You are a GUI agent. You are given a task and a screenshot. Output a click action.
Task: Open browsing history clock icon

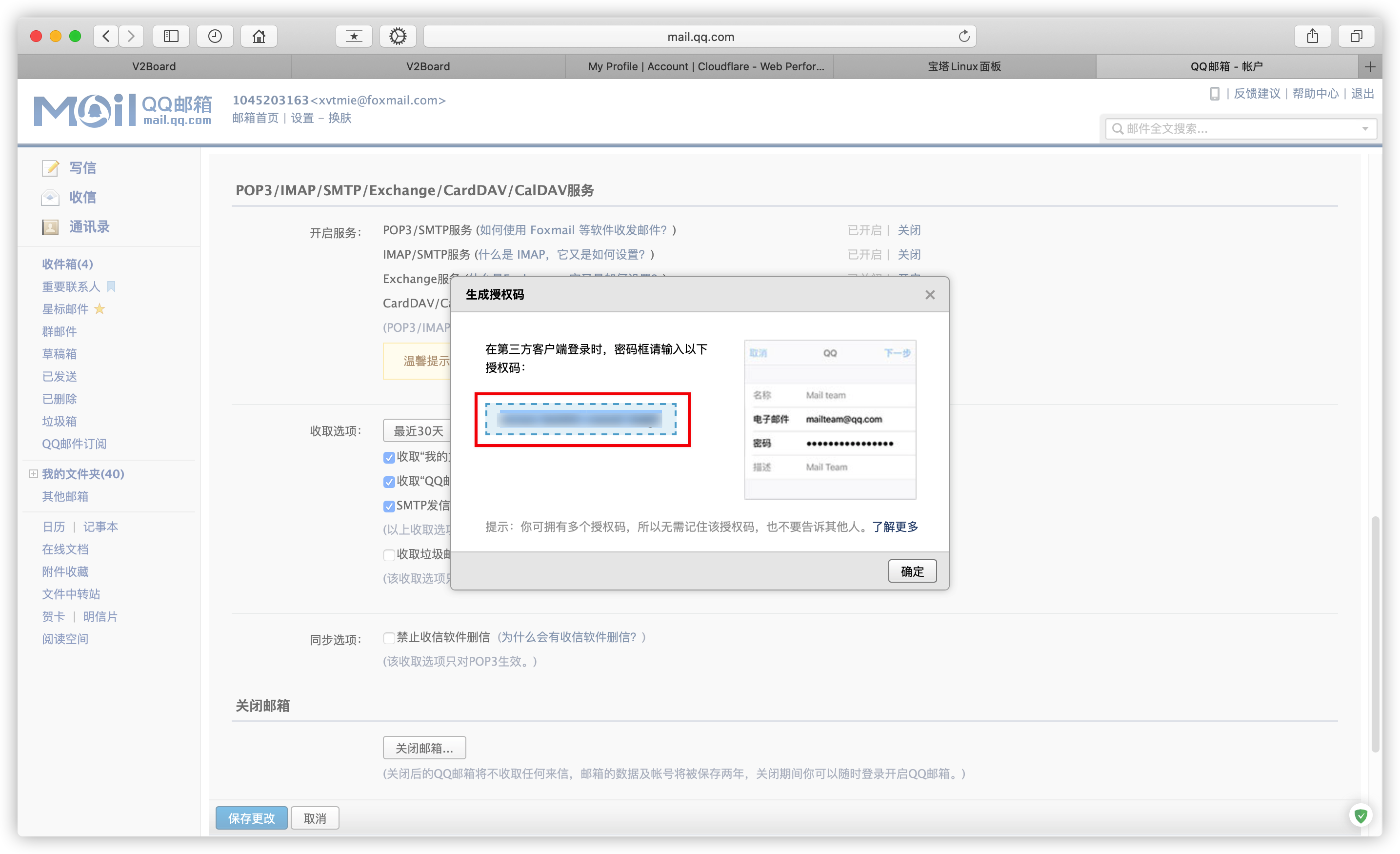pos(215,37)
